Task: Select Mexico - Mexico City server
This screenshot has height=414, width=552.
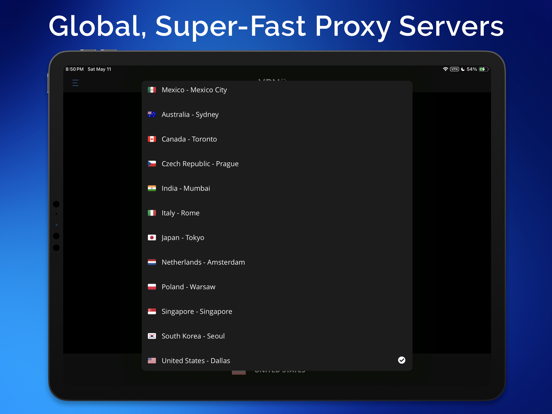Action: click(x=277, y=90)
